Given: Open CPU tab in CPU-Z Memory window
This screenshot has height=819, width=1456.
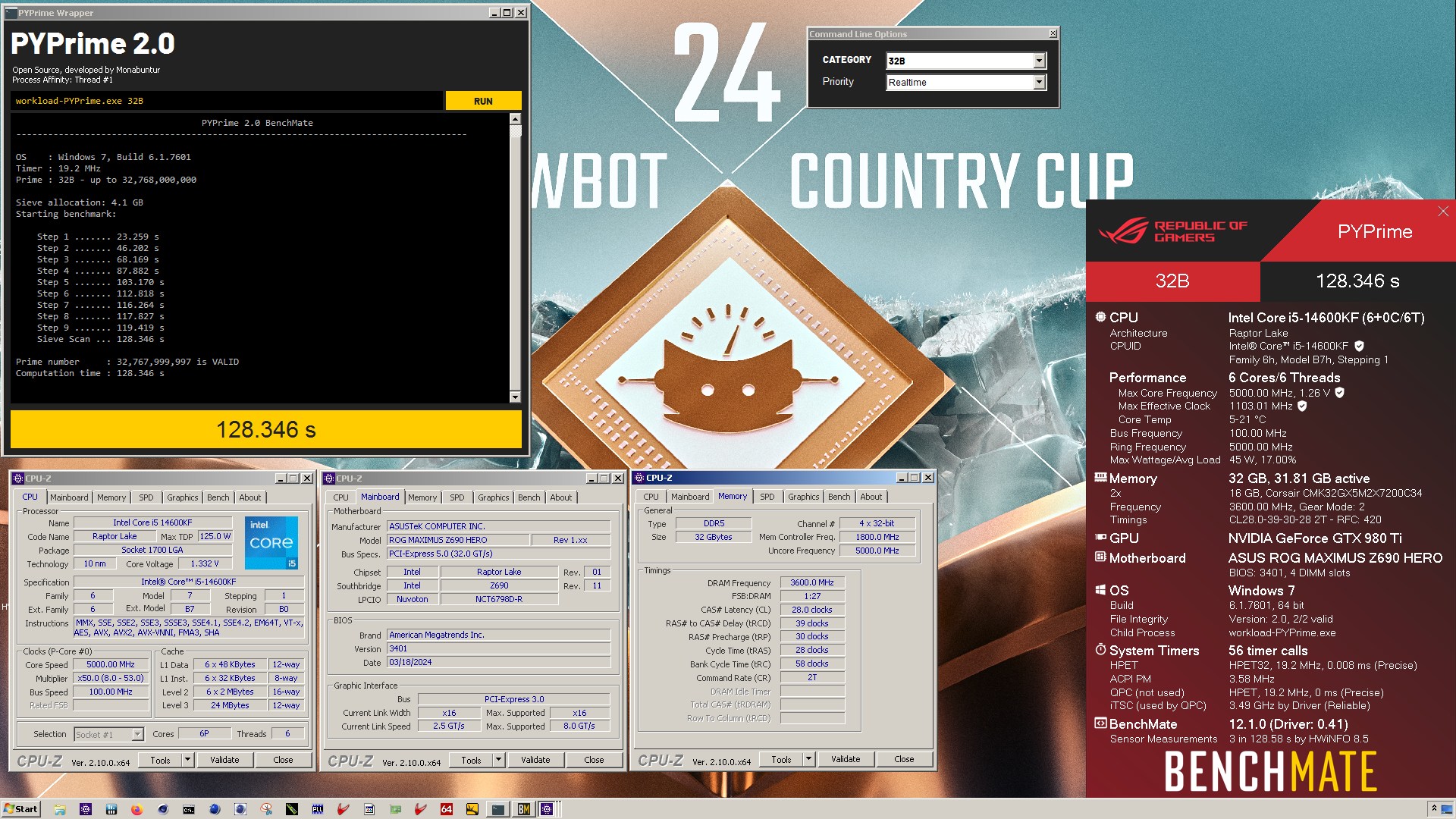Looking at the screenshot, I should tap(651, 497).
